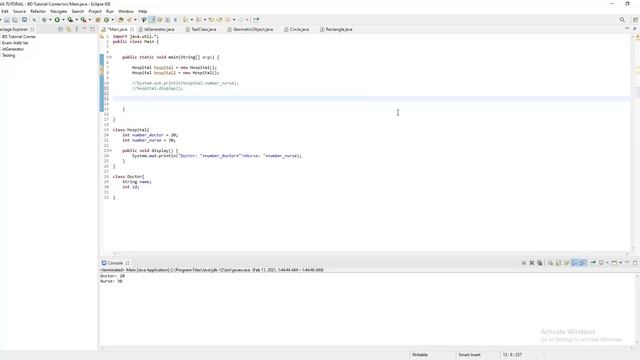Screen dimensions: 640x360
Task: Remove All Terminated Launches icon
Action: click(540, 263)
